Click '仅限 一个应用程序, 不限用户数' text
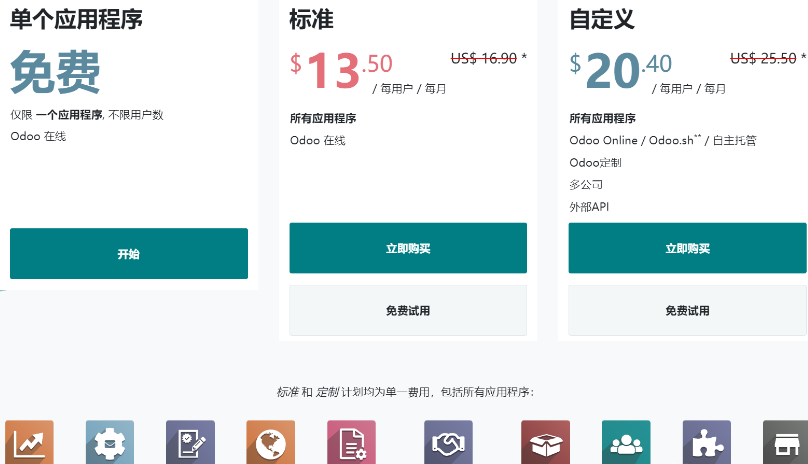The image size is (808, 464). point(87,114)
